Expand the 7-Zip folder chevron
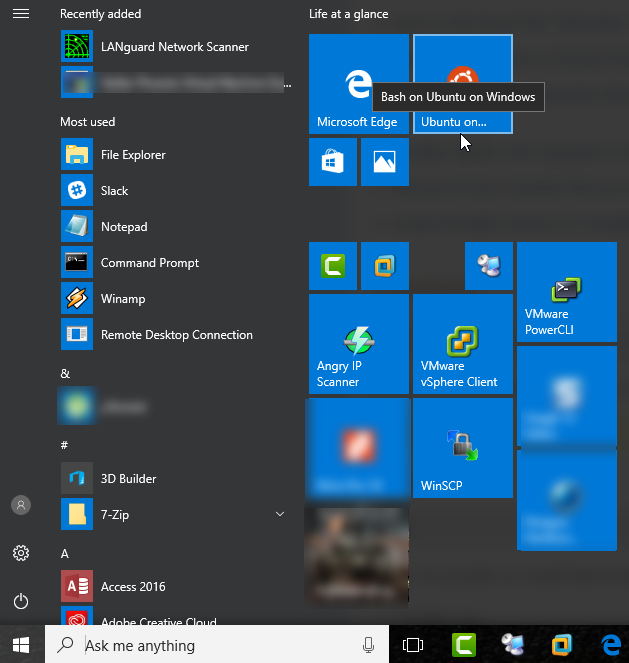 [279, 514]
